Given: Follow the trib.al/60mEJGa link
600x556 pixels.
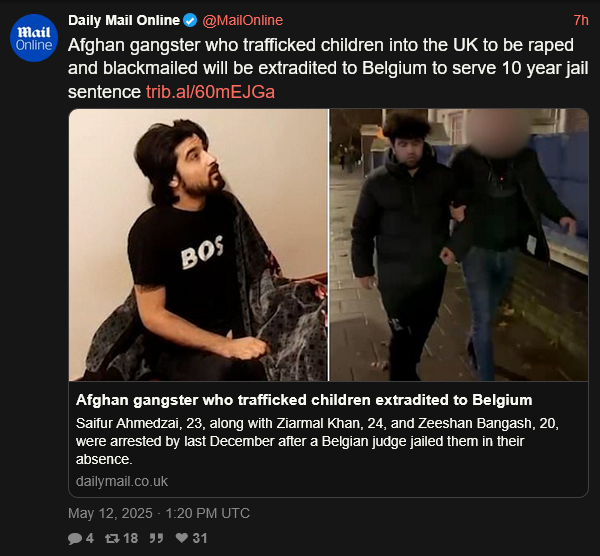Looking at the screenshot, I should point(210,92).
